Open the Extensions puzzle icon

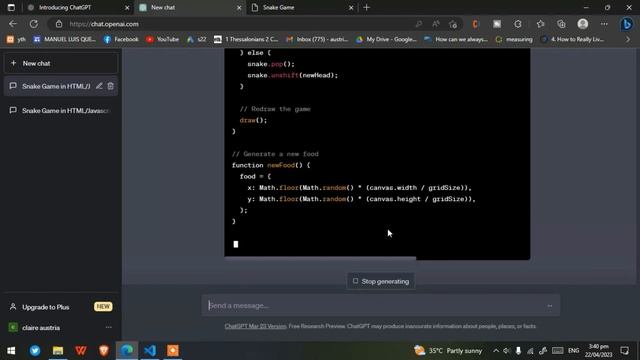coord(518,24)
